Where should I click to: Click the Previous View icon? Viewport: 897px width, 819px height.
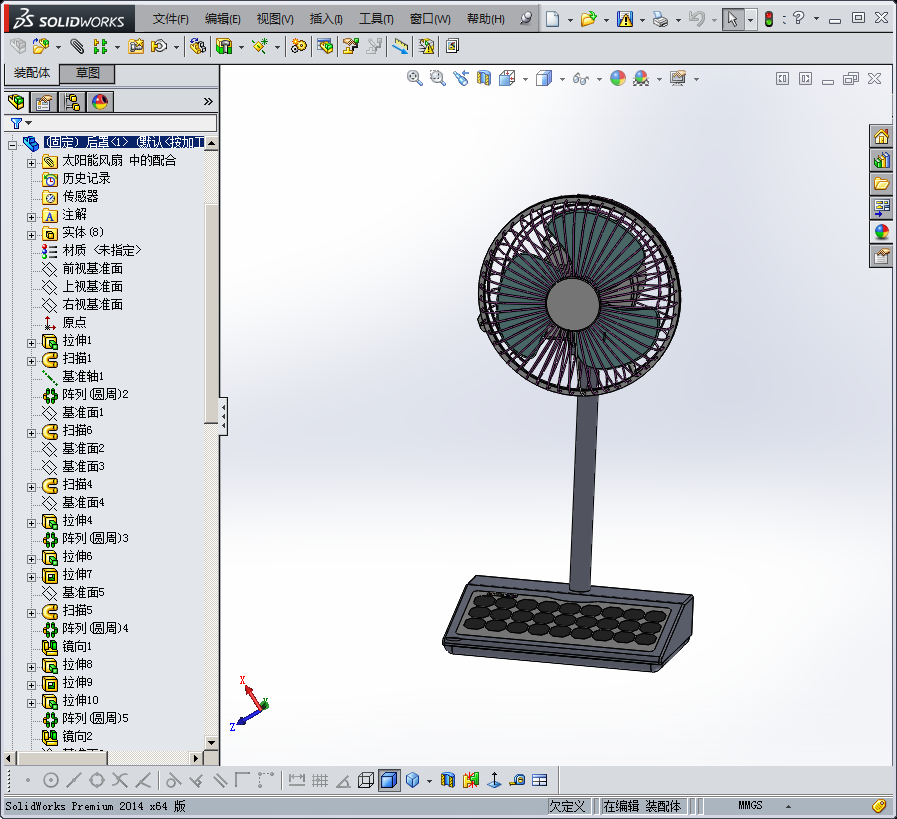click(x=461, y=78)
